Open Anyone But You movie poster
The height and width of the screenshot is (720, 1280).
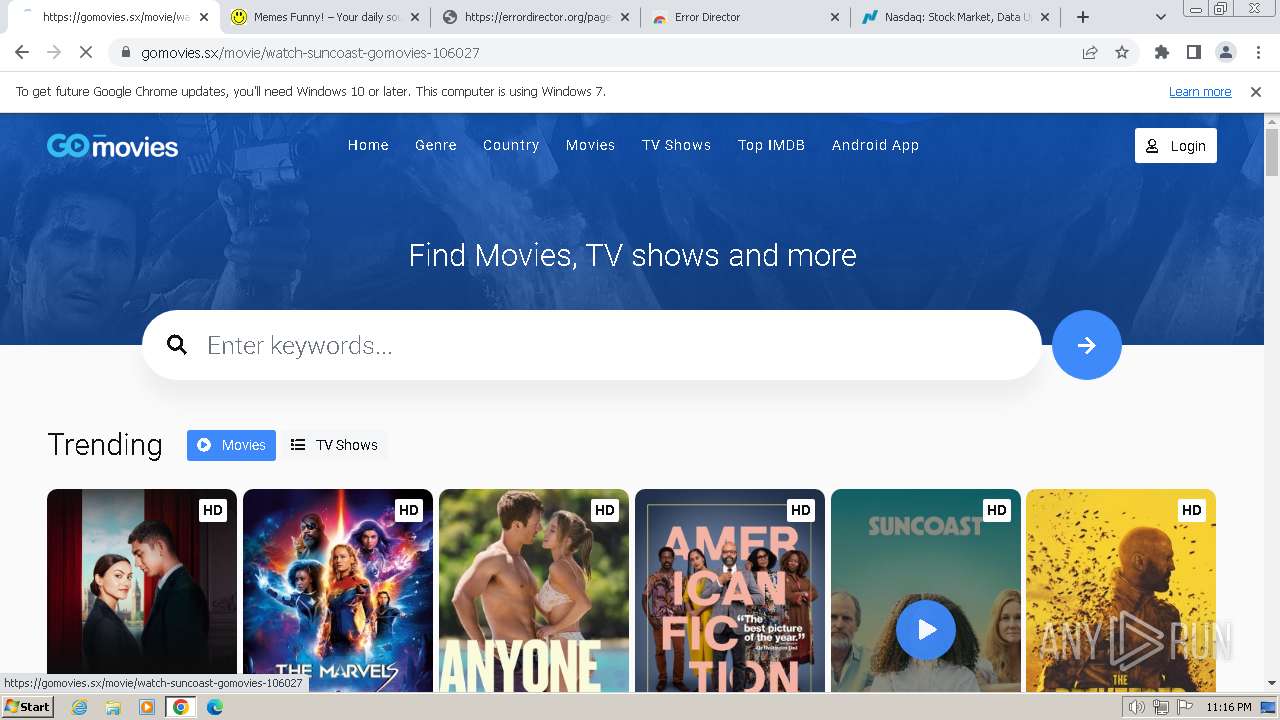pyautogui.click(x=534, y=590)
